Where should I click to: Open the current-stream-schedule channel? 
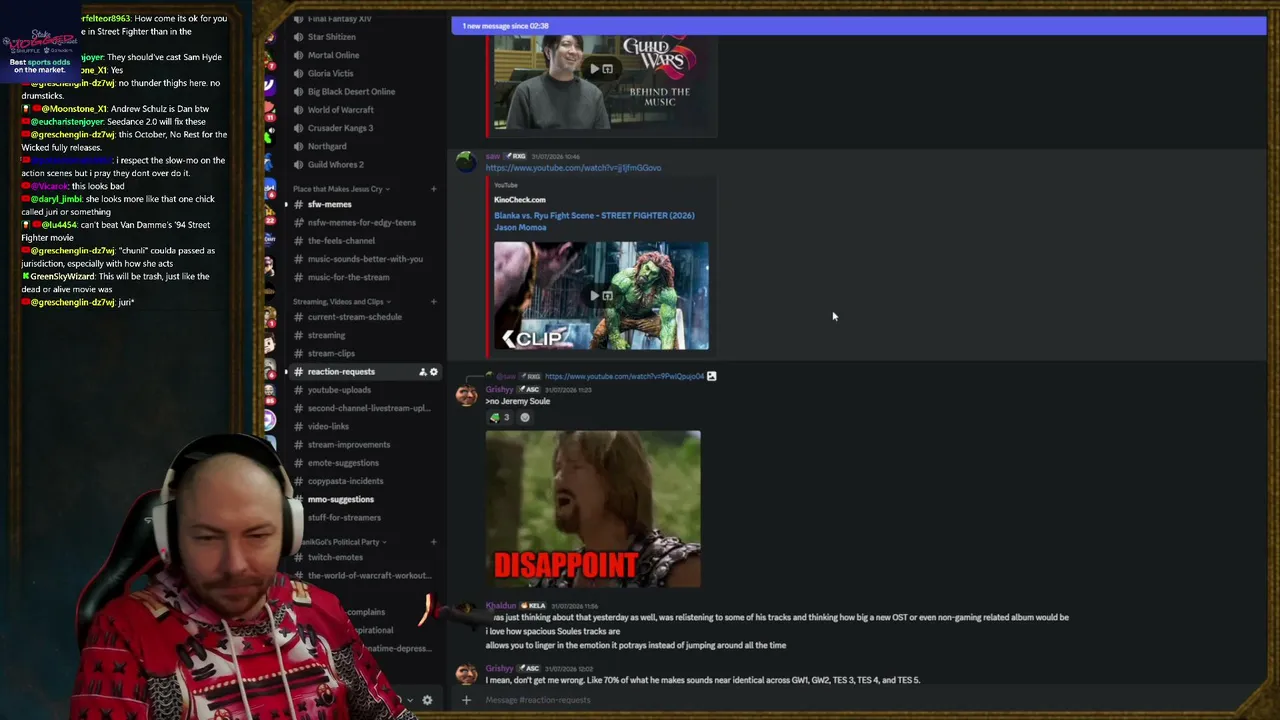click(x=355, y=317)
